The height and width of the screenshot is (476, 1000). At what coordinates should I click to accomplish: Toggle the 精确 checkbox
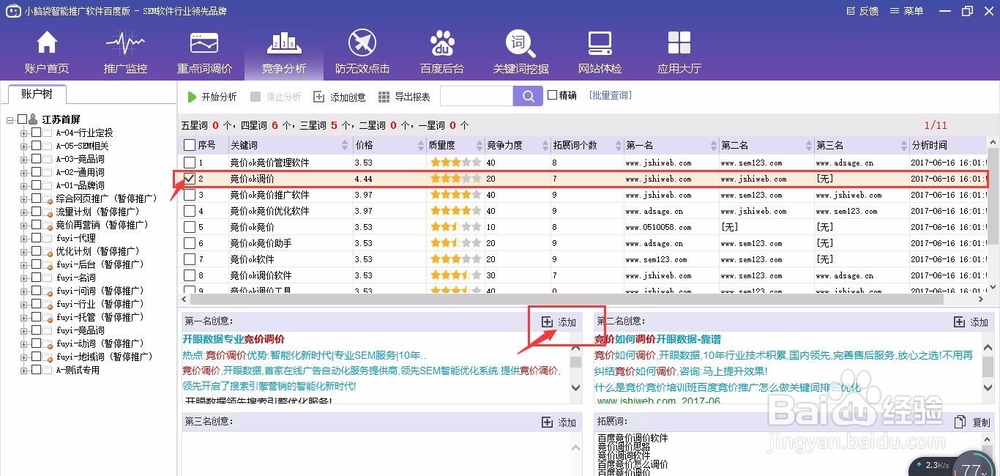point(552,96)
